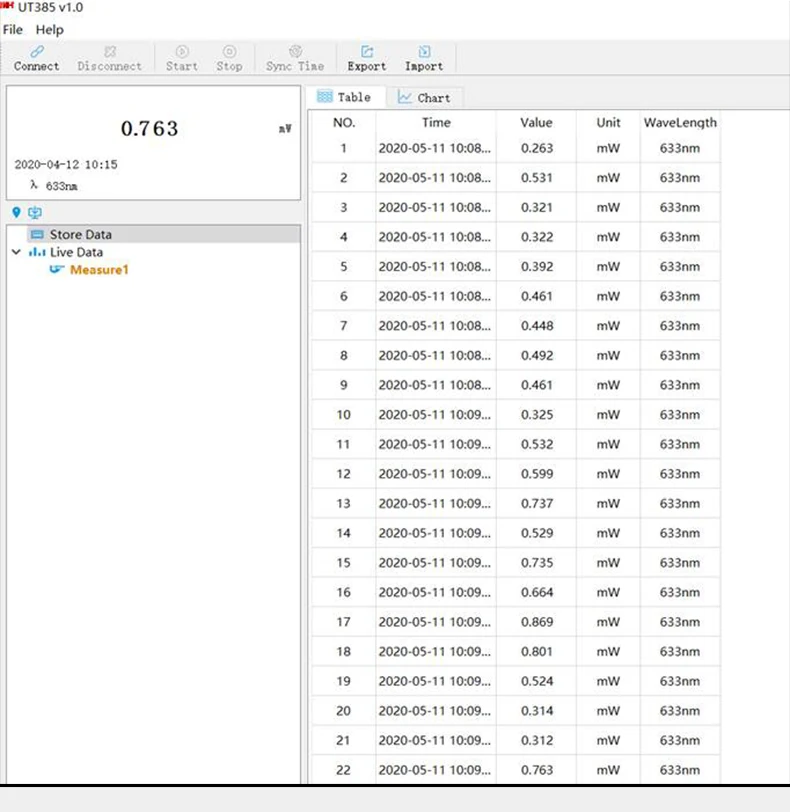Click the 0.763 live reading display
The height and width of the screenshot is (812, 790).
(x=150, y=128)
